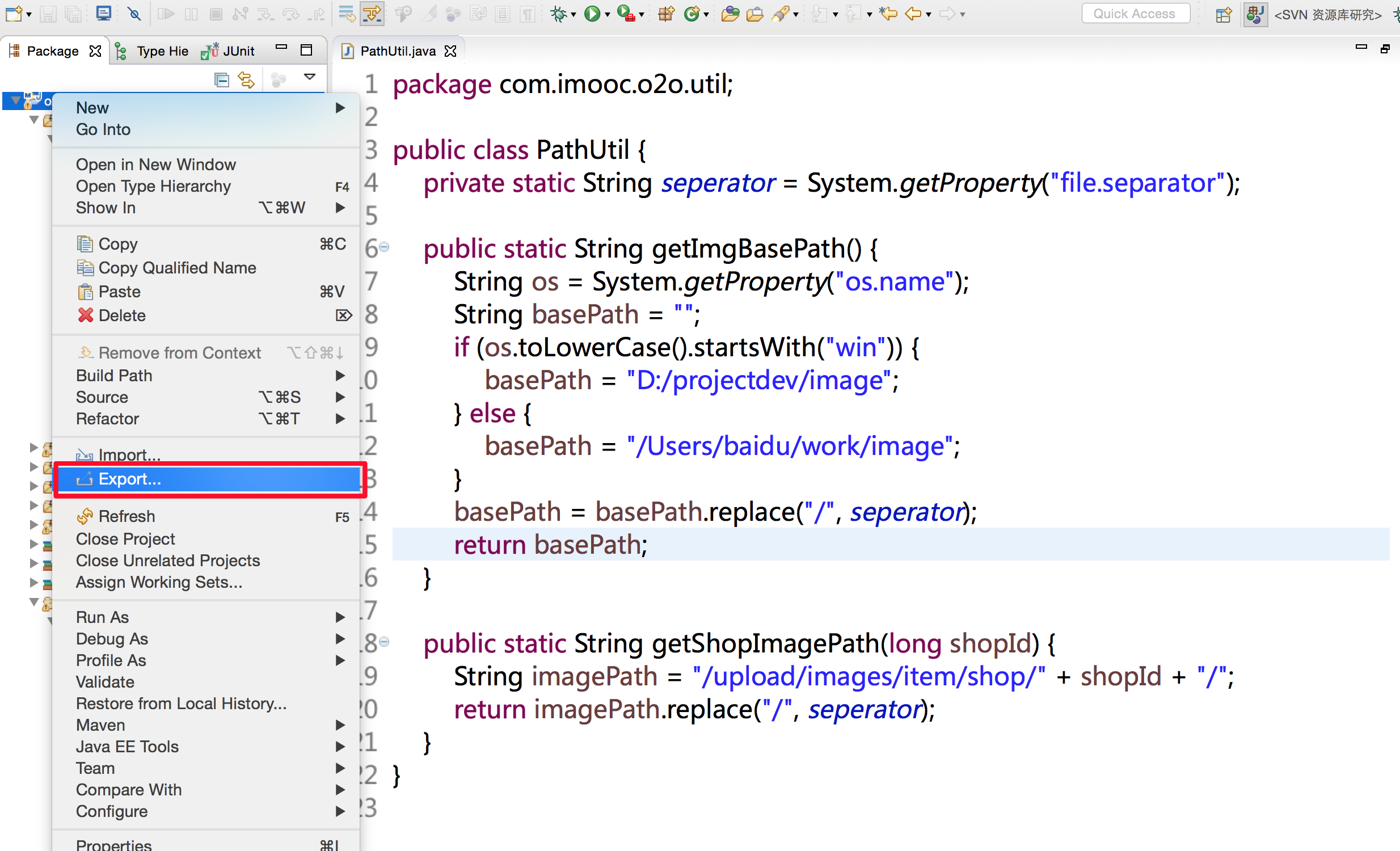Click Open Type folder icon
1400x851 pixels.
point(730,14)
